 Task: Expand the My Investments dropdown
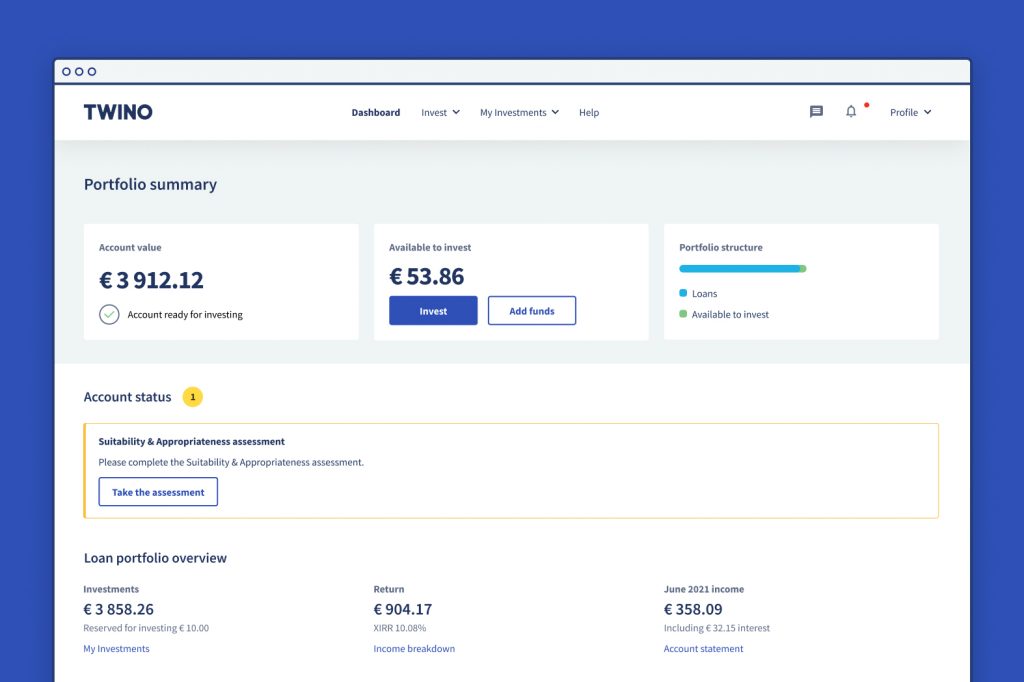pos(519,113)
